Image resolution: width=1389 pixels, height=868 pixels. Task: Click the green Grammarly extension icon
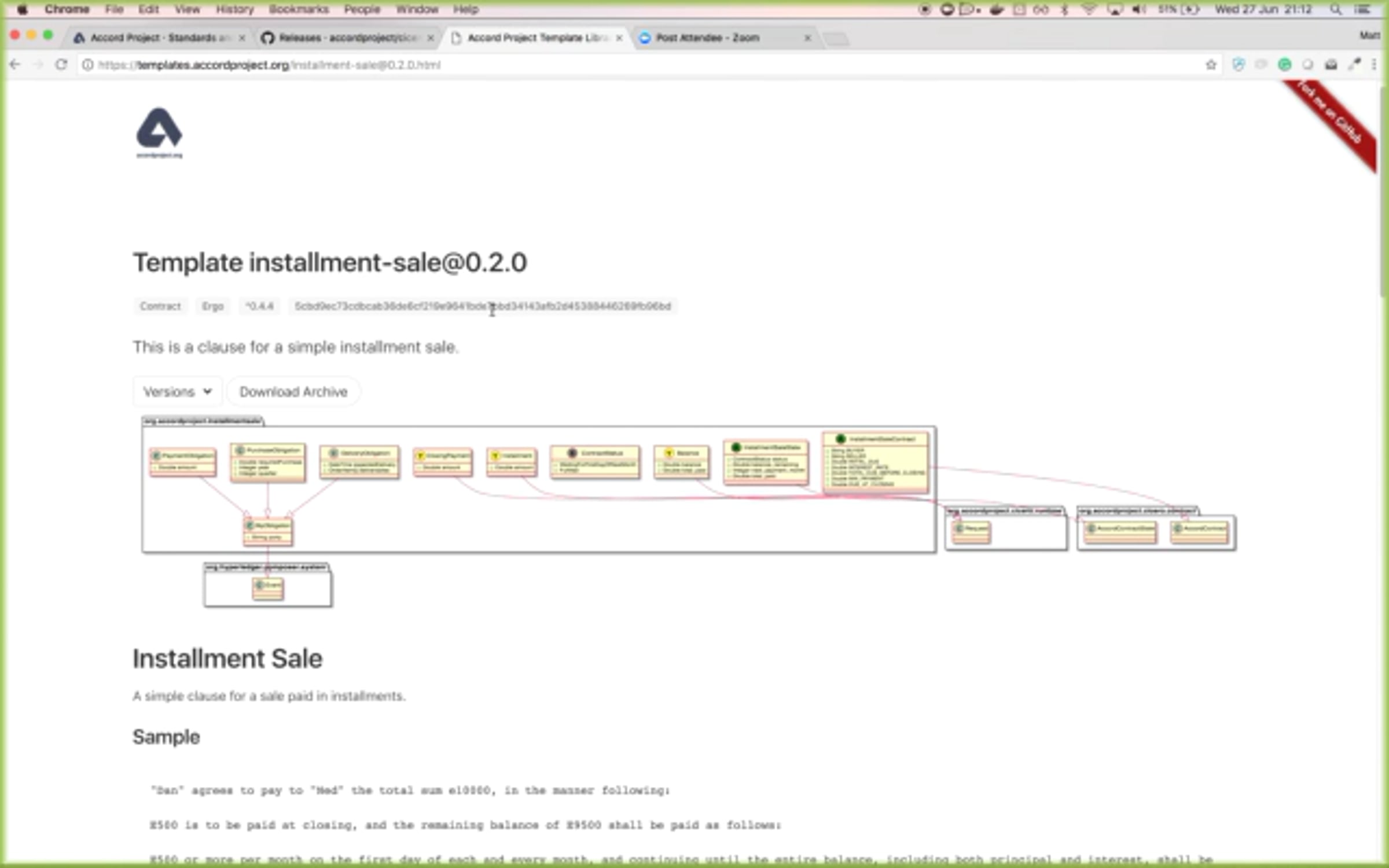(1284, 65)
